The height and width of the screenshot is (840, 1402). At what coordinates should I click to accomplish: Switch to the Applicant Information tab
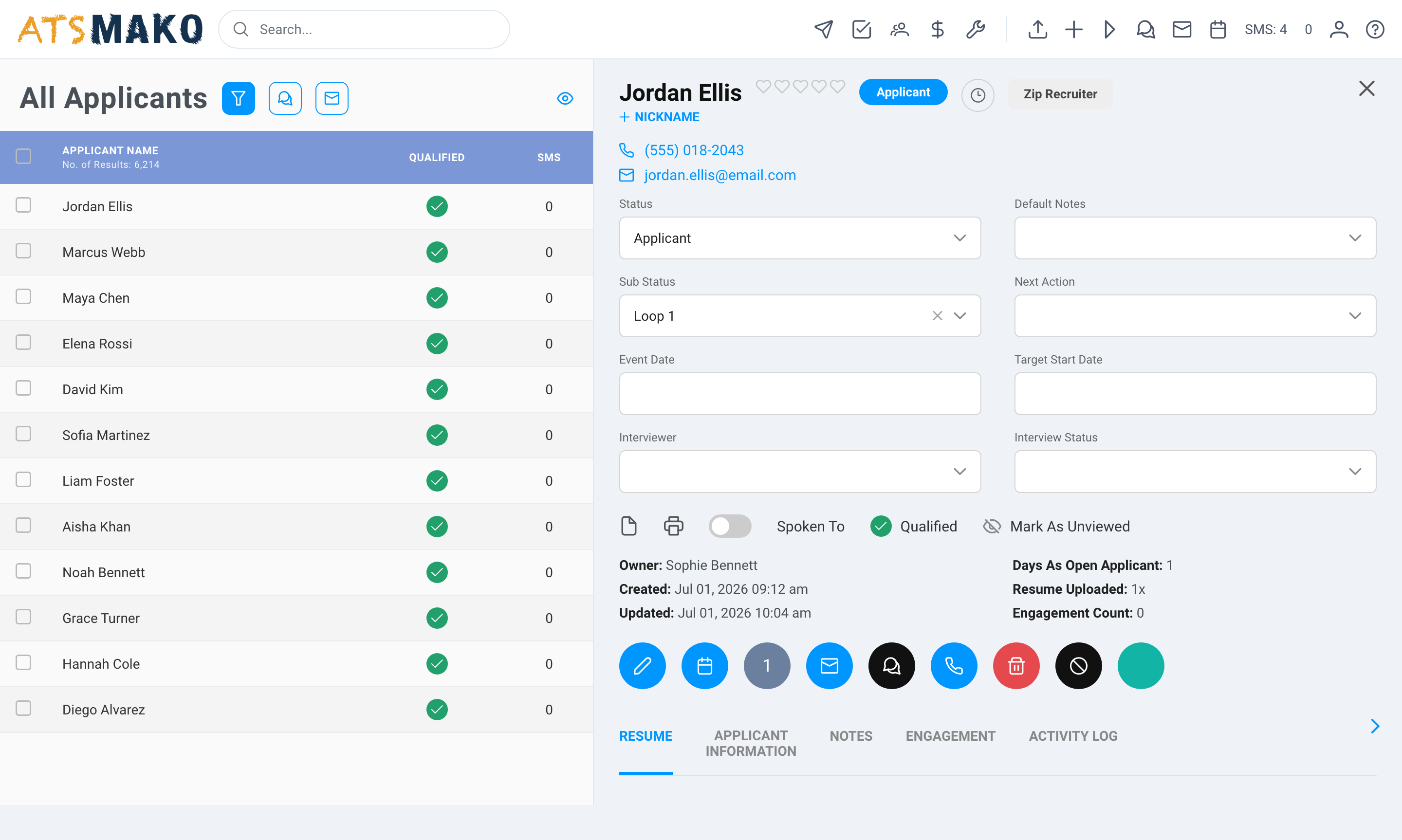[x=751, y=743]
